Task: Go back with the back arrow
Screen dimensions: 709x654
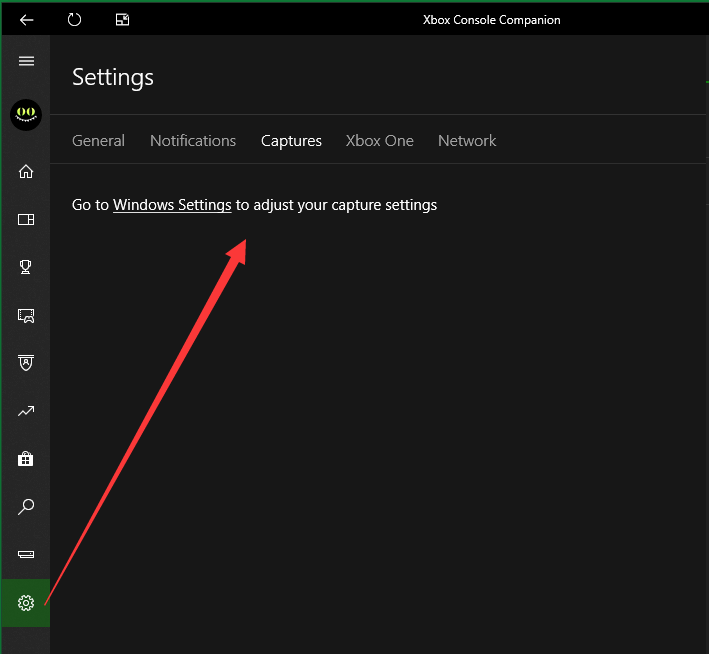Action: (x=26, y=20)
